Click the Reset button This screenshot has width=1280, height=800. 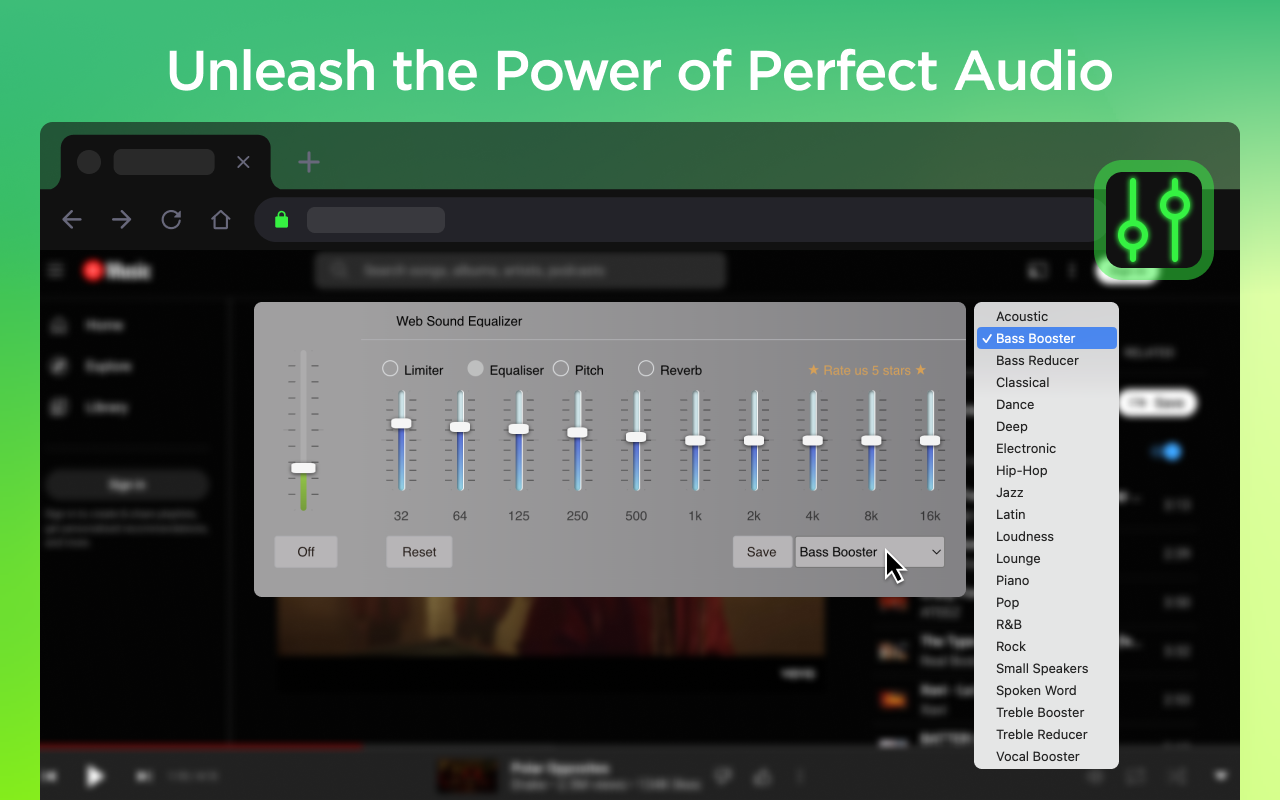coord(419,552)
